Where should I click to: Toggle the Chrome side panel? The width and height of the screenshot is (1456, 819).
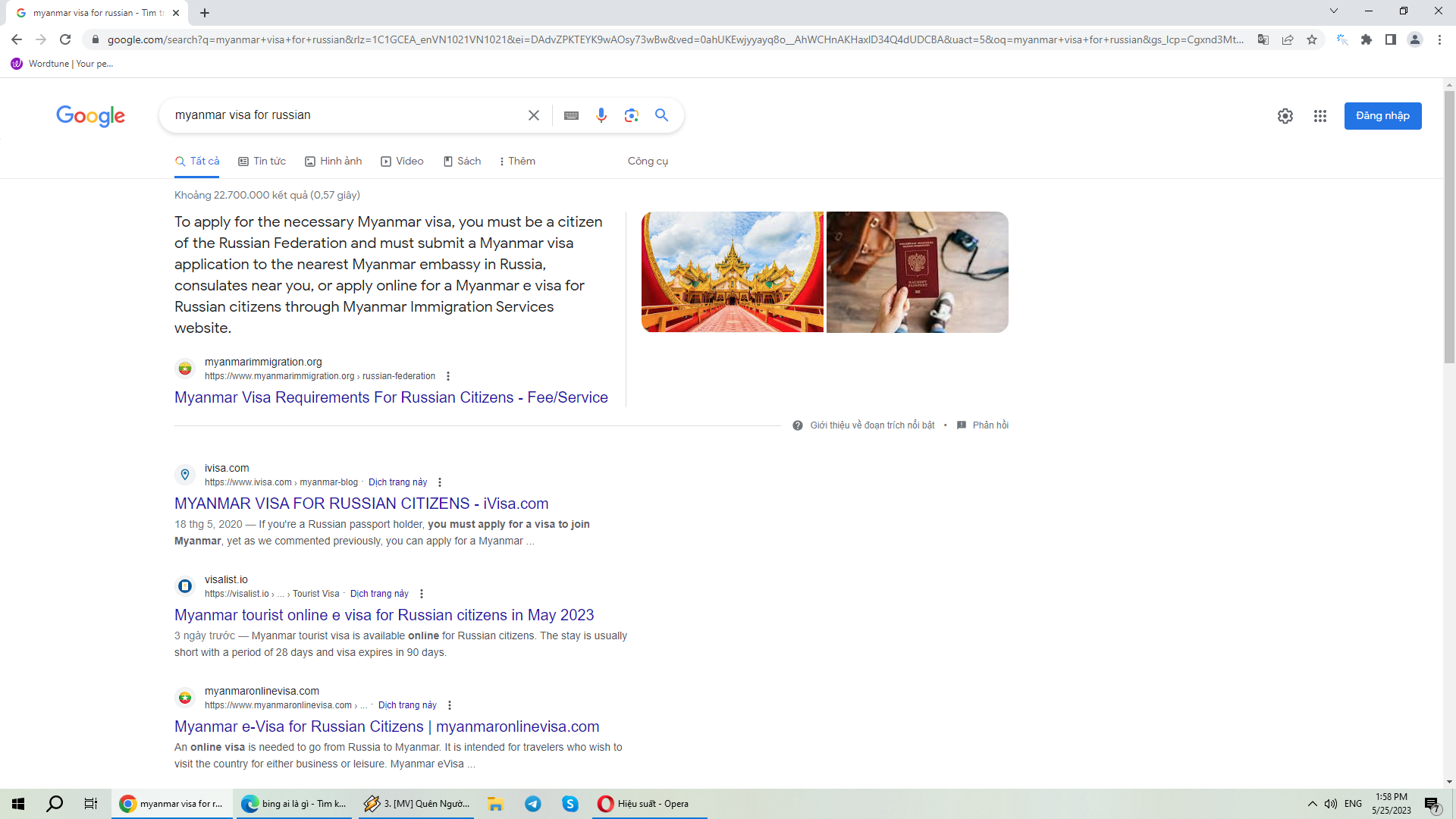pyautogui.click(x=1391, y=39)
